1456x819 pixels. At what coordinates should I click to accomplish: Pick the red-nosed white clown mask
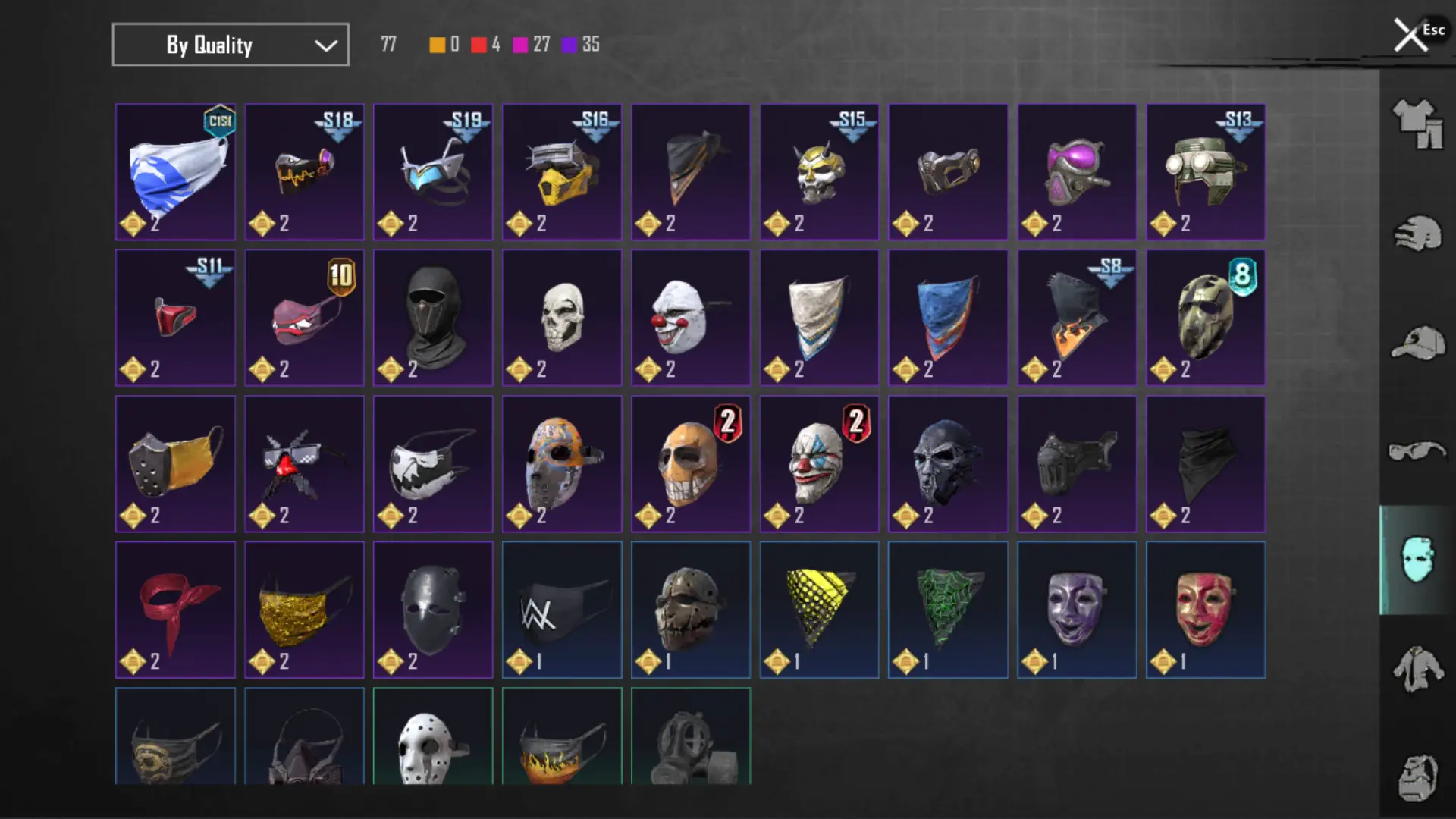pos(691,318)
